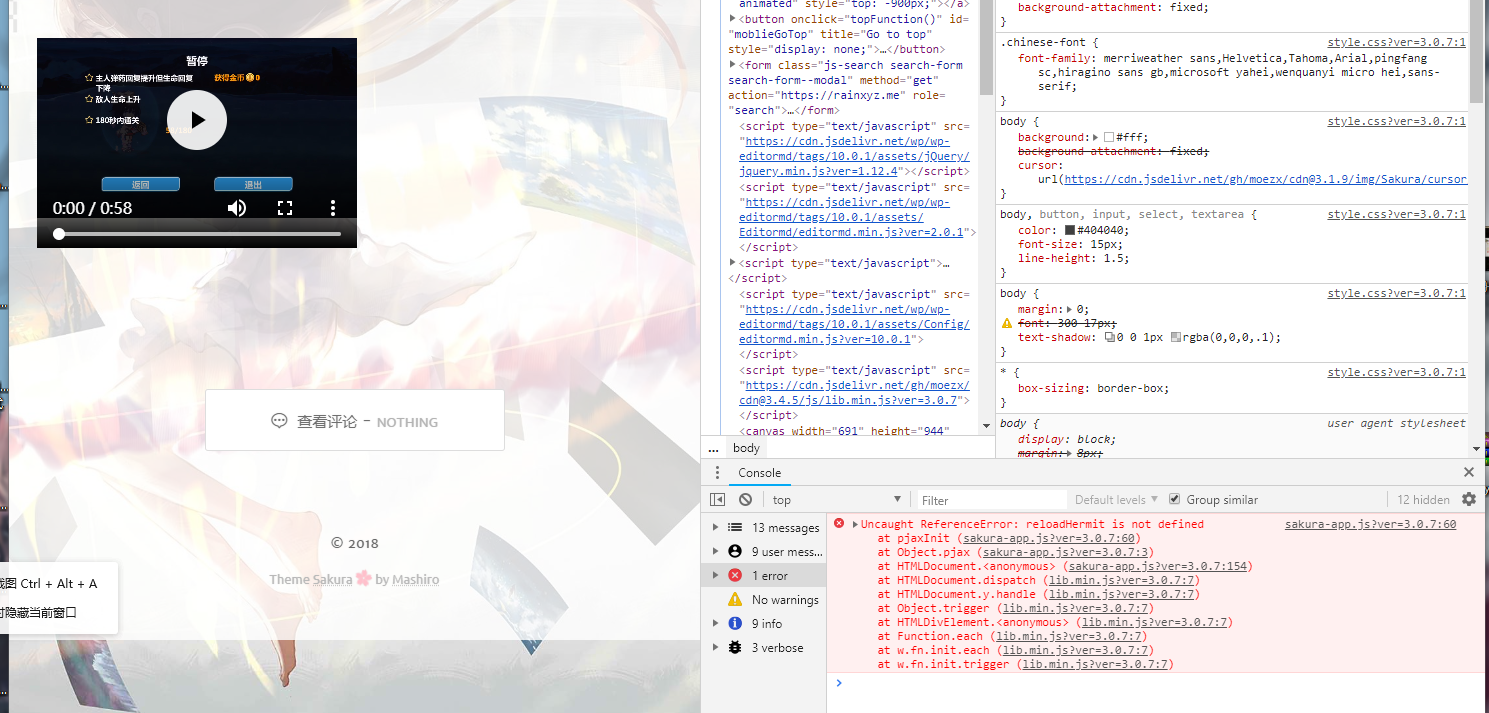The width and height of the screenshot is (1489, 713).
Task: Click the 12 hidden indicator
Action: pos(1423,500)
